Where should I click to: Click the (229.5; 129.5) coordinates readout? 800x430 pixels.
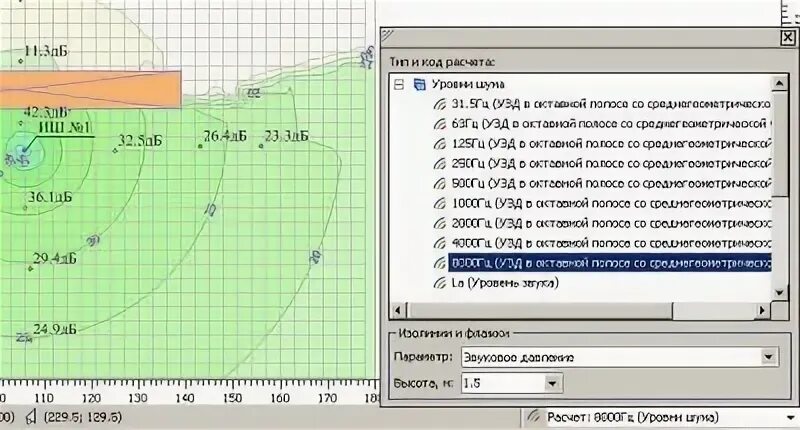click(x=83, y=417)
